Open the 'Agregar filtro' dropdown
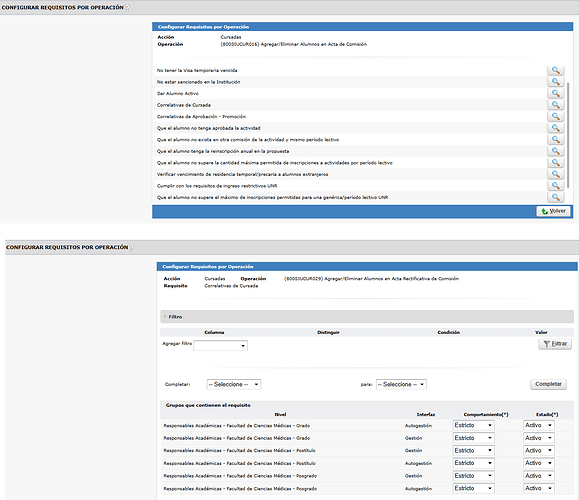This screenshot has height=500, width=579. point(220,346)
